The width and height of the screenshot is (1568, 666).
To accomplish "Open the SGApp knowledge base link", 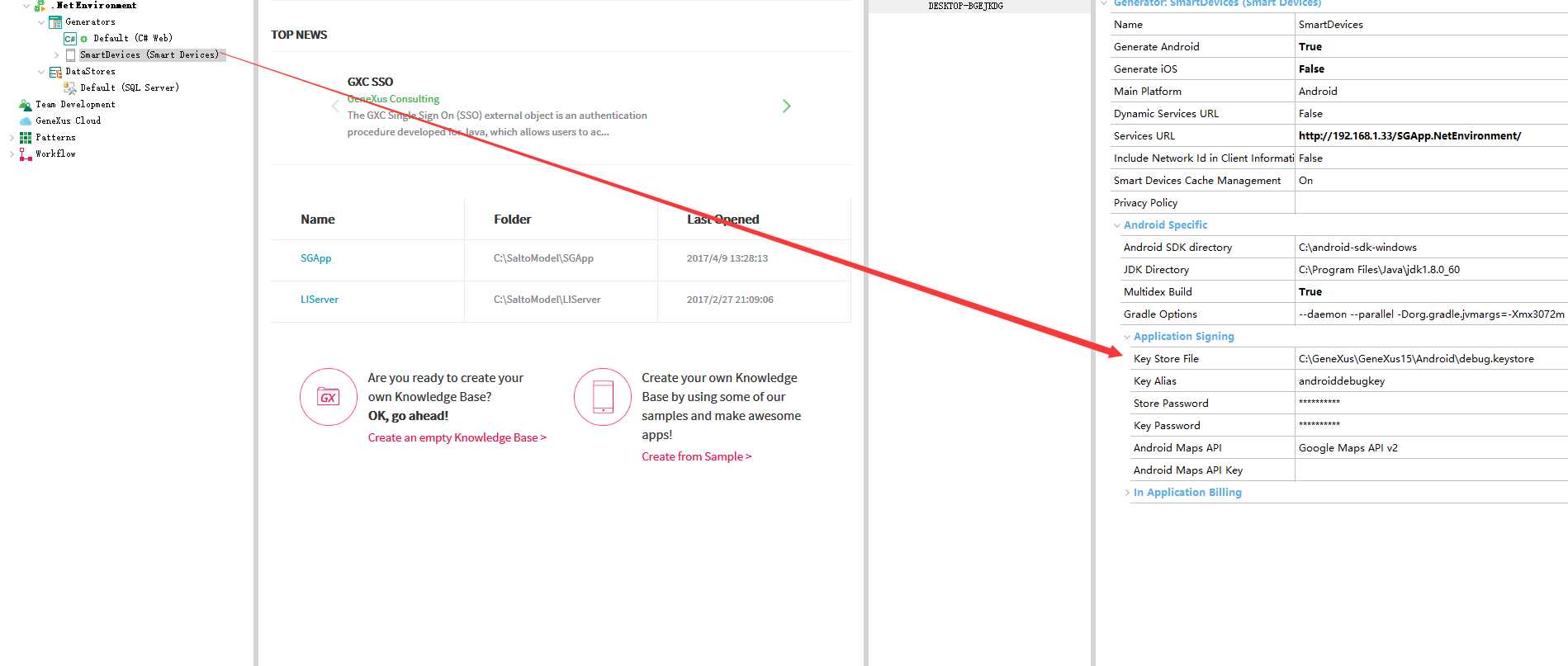I will tap(315, 258).
